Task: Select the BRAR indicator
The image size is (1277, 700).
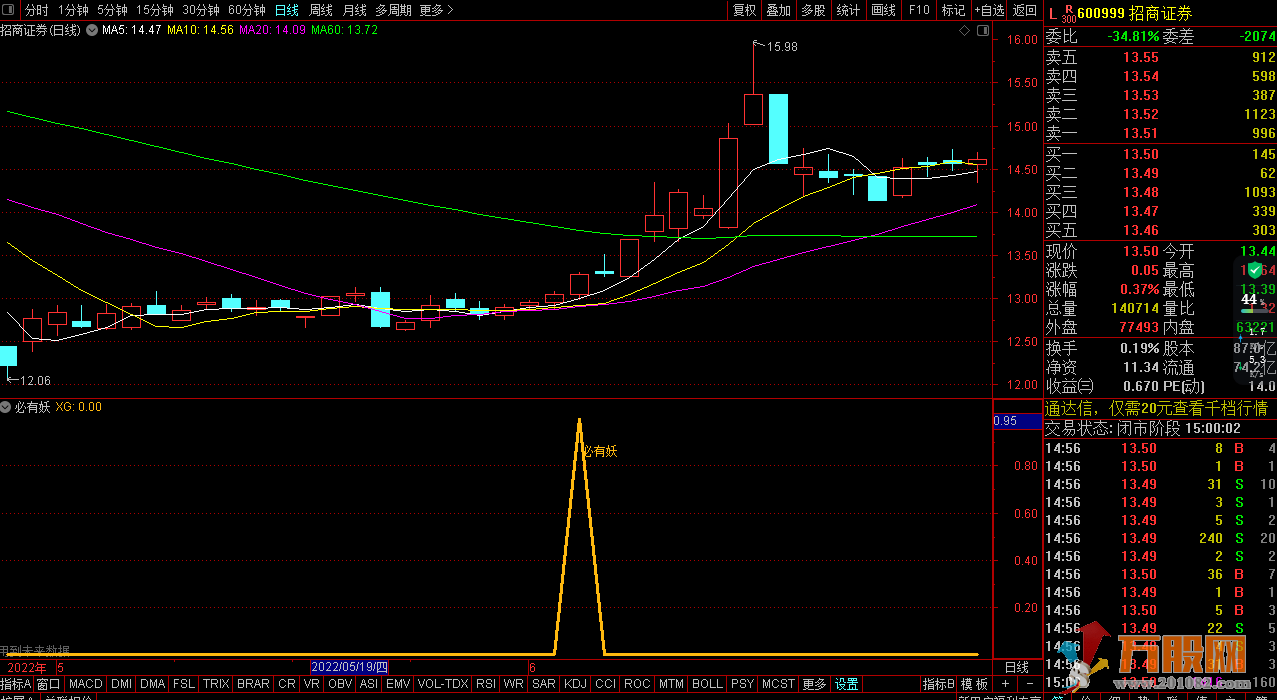Action: [253, 684]
